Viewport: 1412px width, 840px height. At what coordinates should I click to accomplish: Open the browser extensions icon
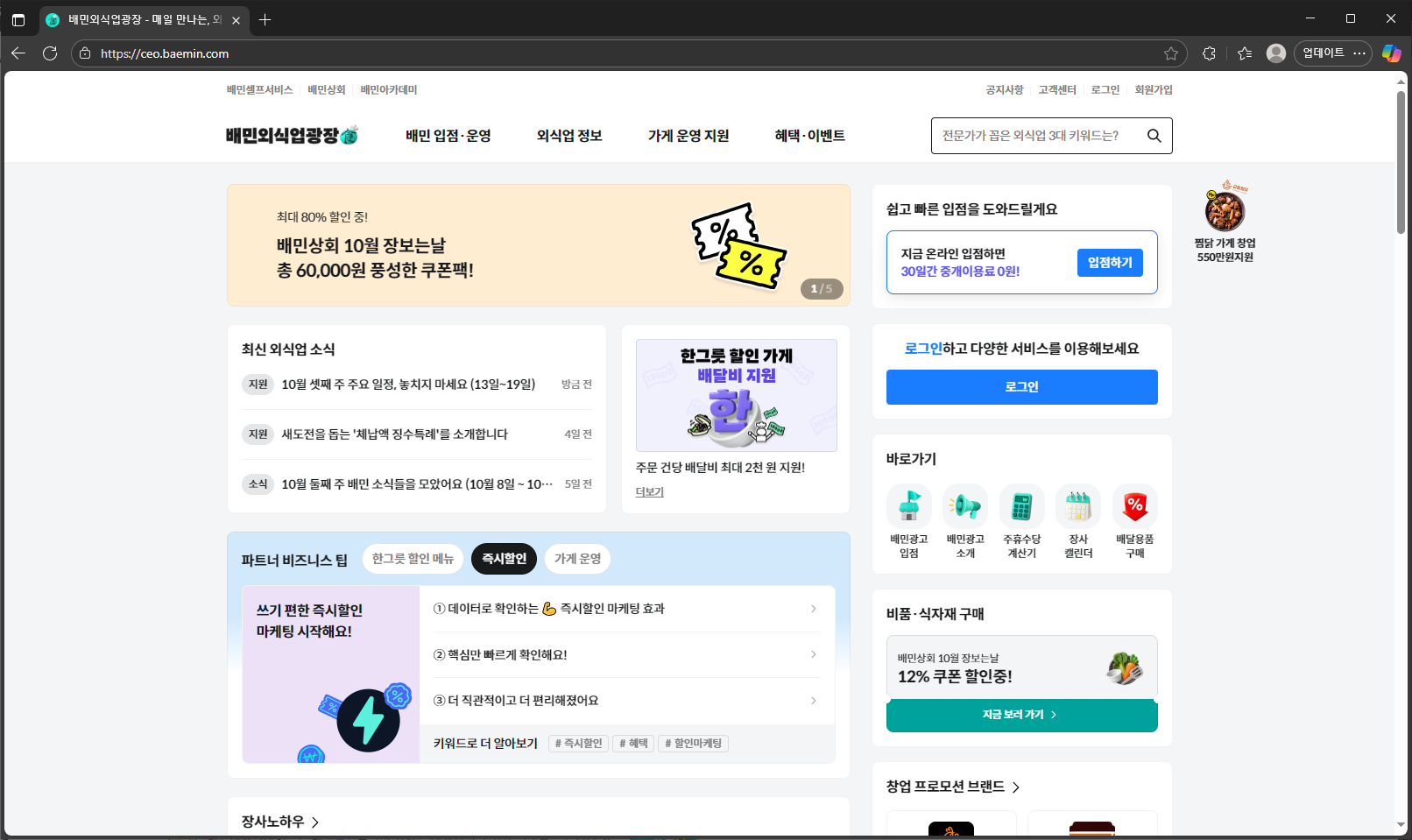click(x=1209, y=53)
